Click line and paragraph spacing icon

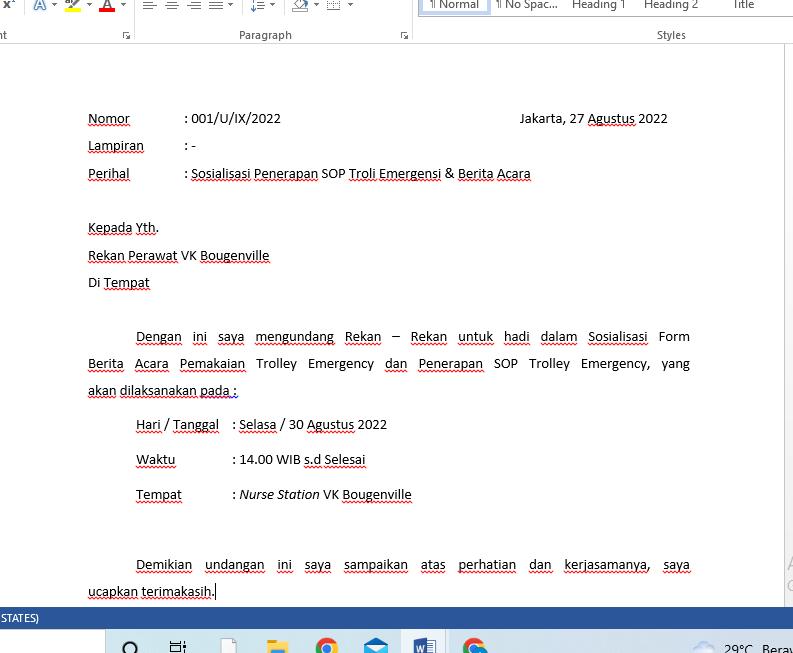pos(258,5)
